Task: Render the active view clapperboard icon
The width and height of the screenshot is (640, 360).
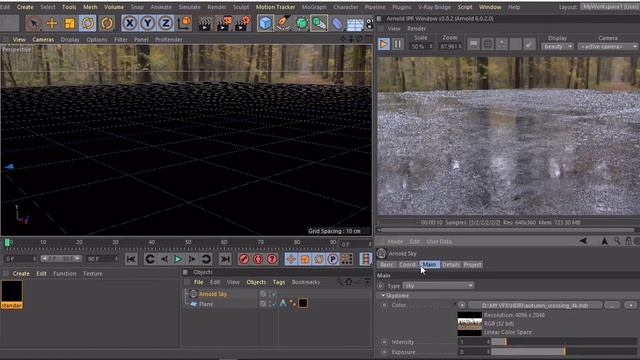Action: pyautogui.click(x=204, y=23)
